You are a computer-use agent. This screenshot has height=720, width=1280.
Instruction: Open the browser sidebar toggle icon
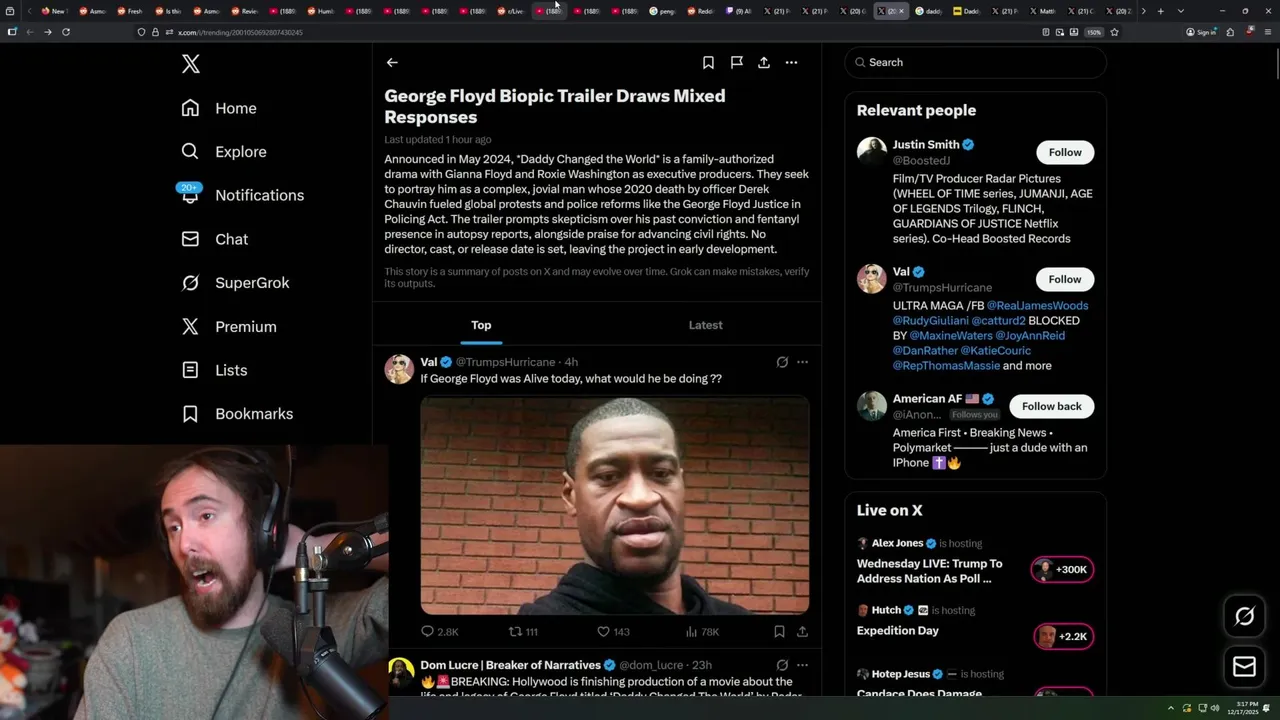click(12, 32)
